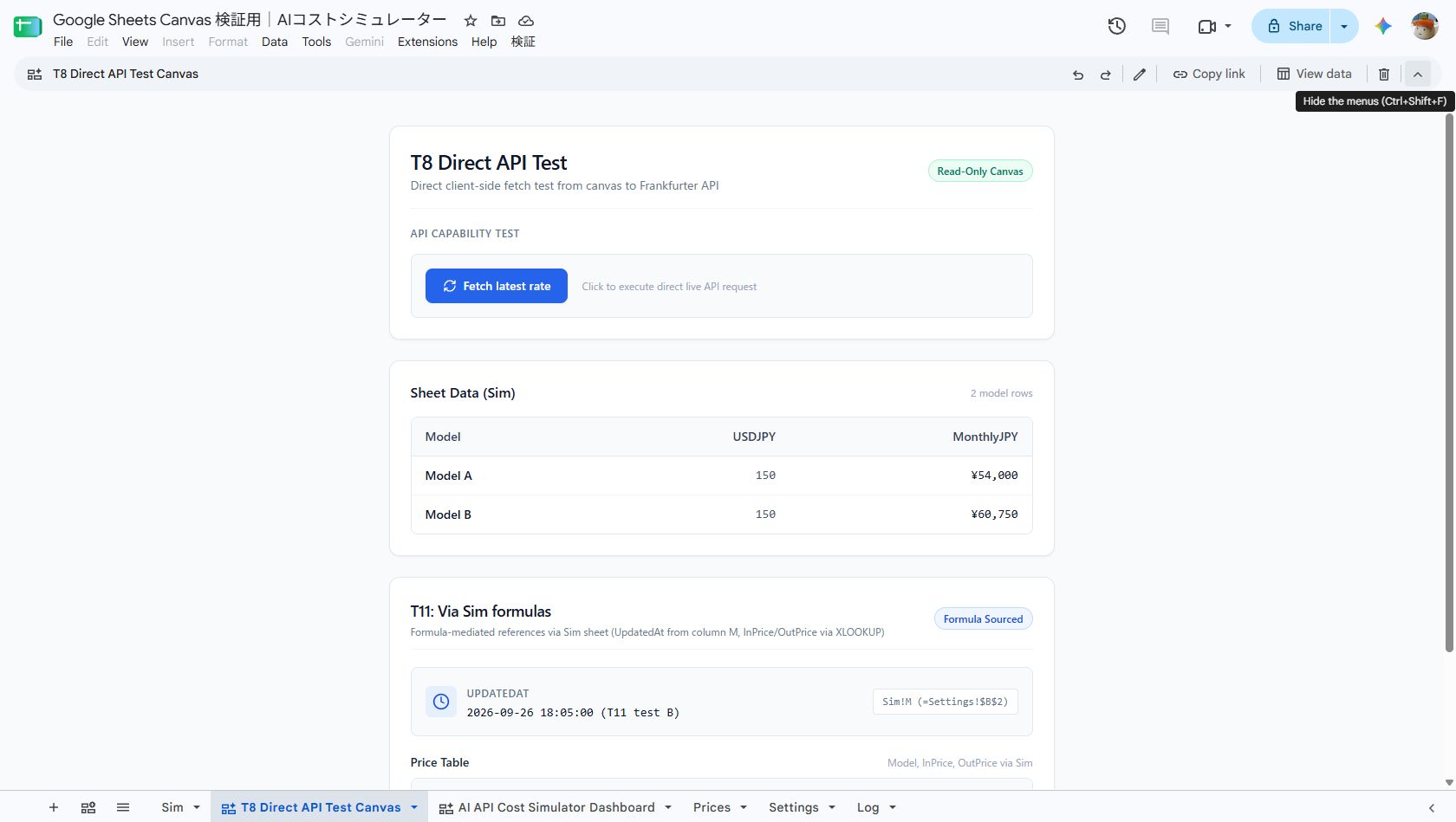Open the Google account avatar

pos(1425,26)
